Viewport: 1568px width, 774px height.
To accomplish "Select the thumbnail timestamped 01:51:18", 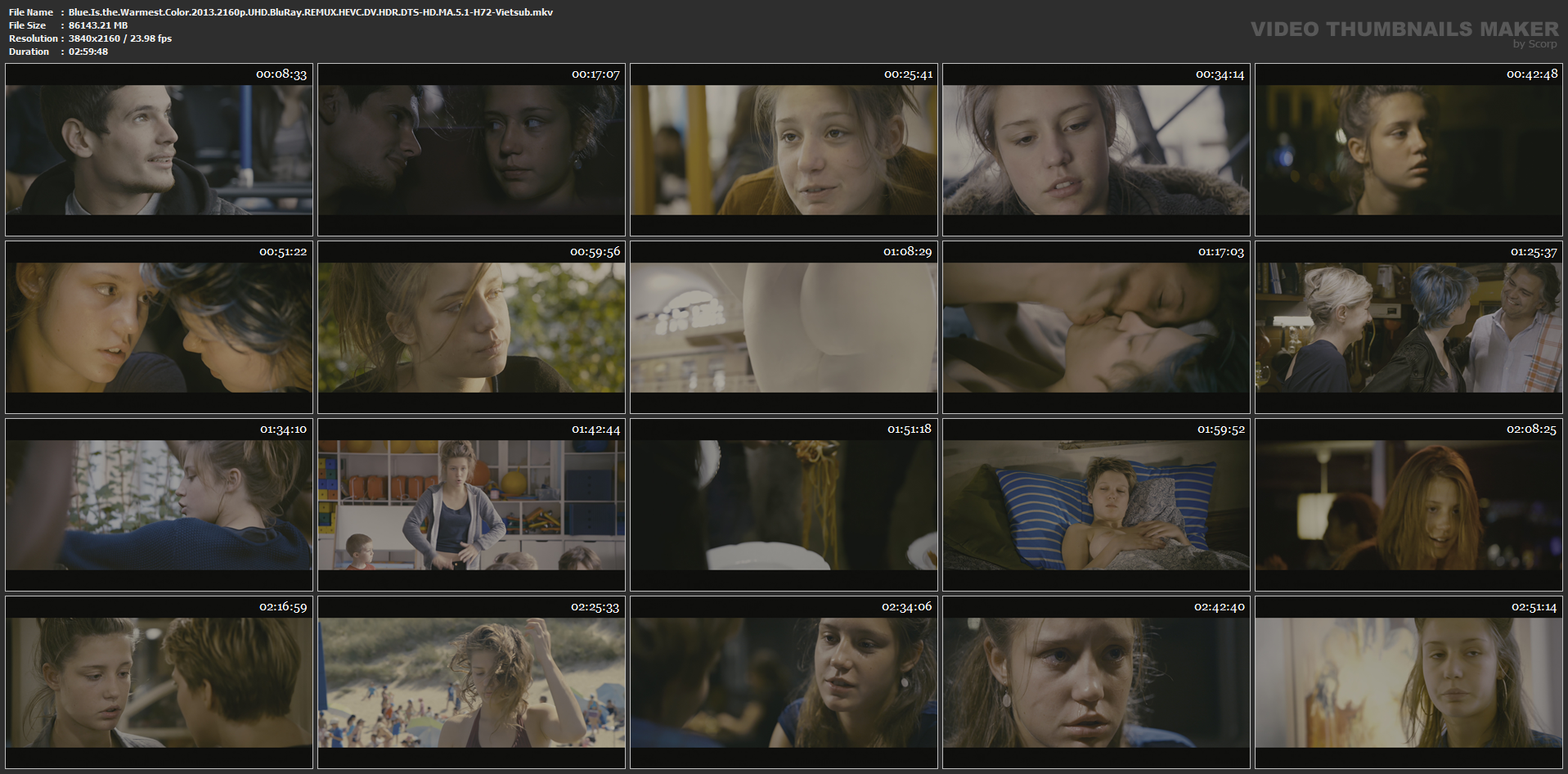I will 784,505.
